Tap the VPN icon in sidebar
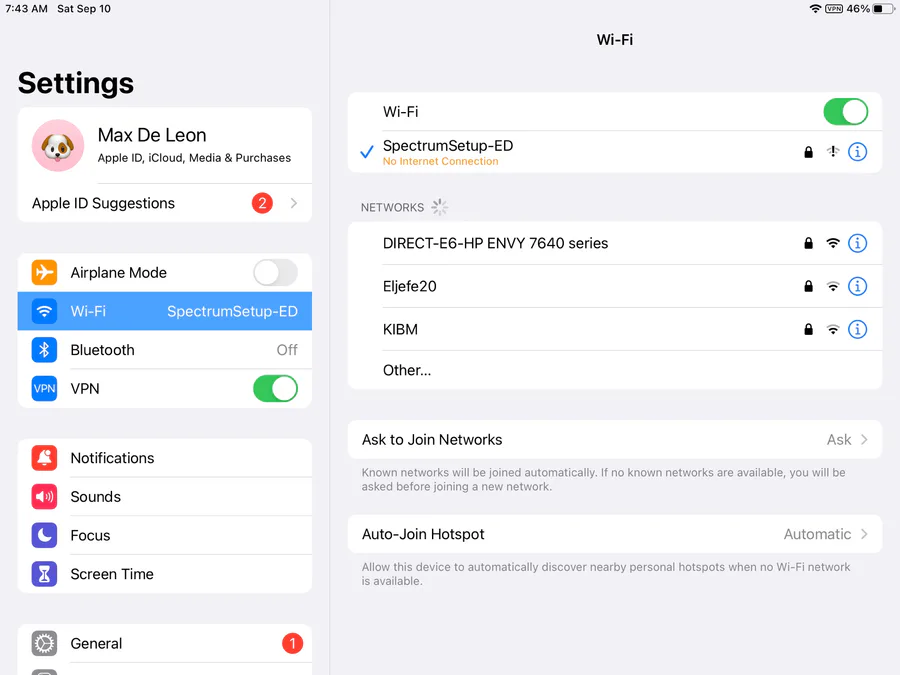Image resolution: width=900 pixels, height=675 pixels. coord(44,389)
